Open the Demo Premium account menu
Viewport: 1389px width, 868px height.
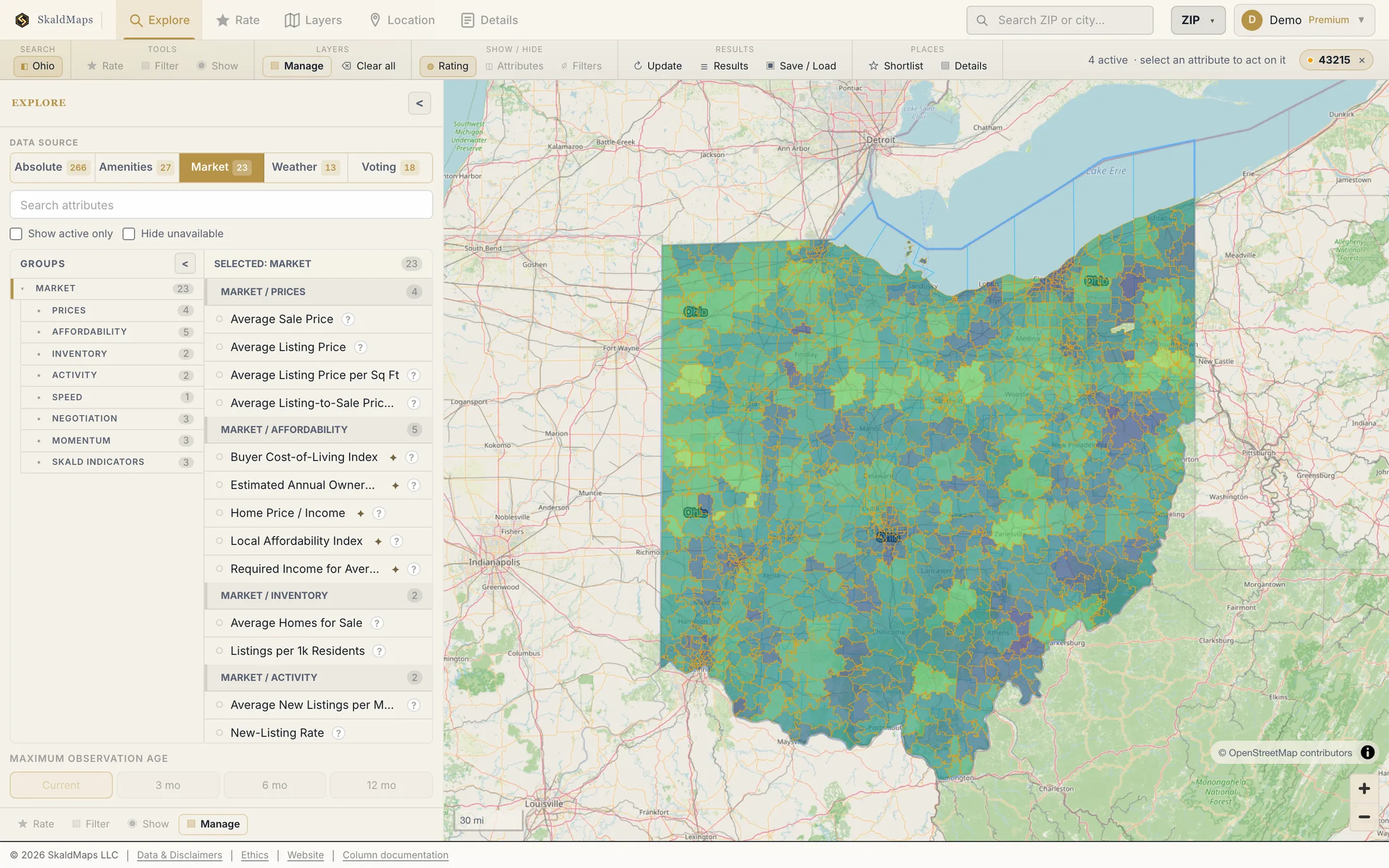click(1304, 20)
